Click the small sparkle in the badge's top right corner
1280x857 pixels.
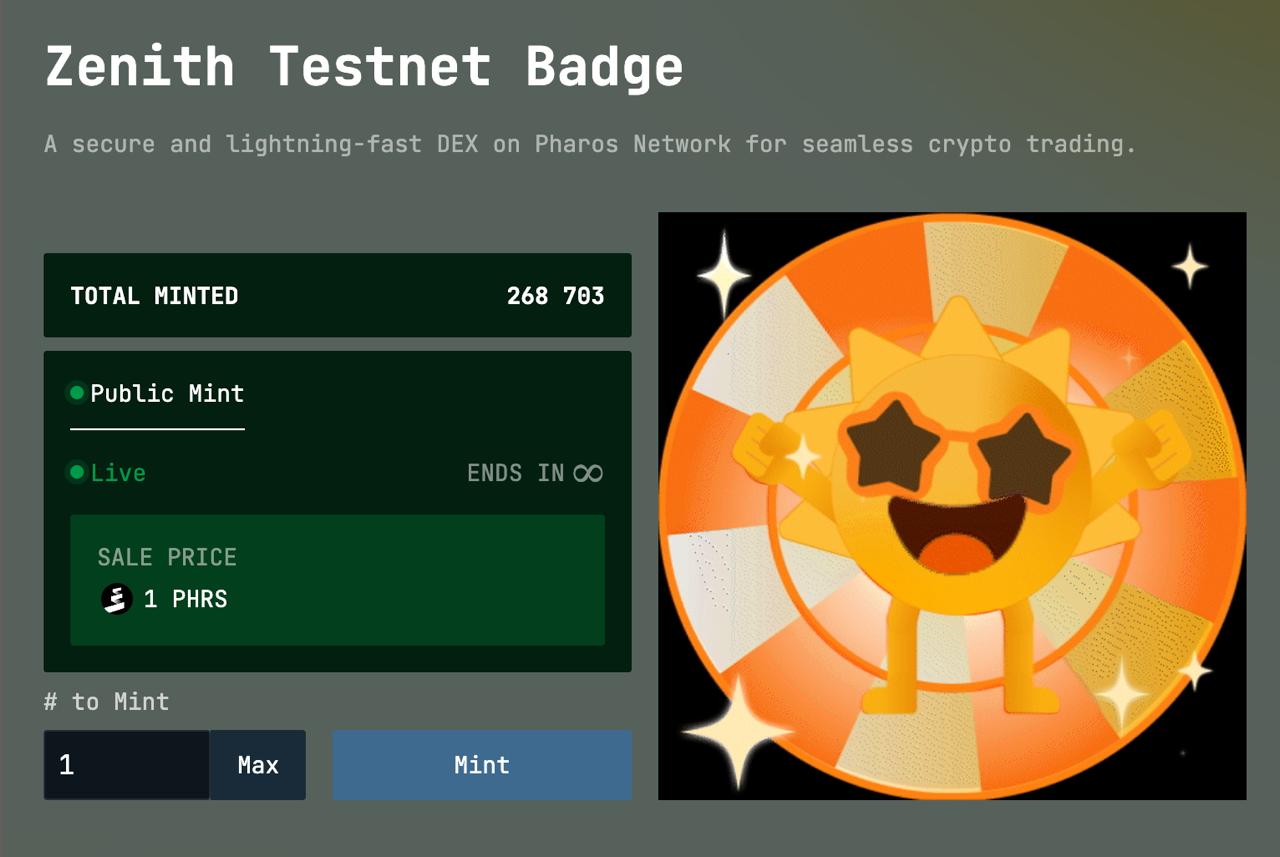click(1189, 266)
